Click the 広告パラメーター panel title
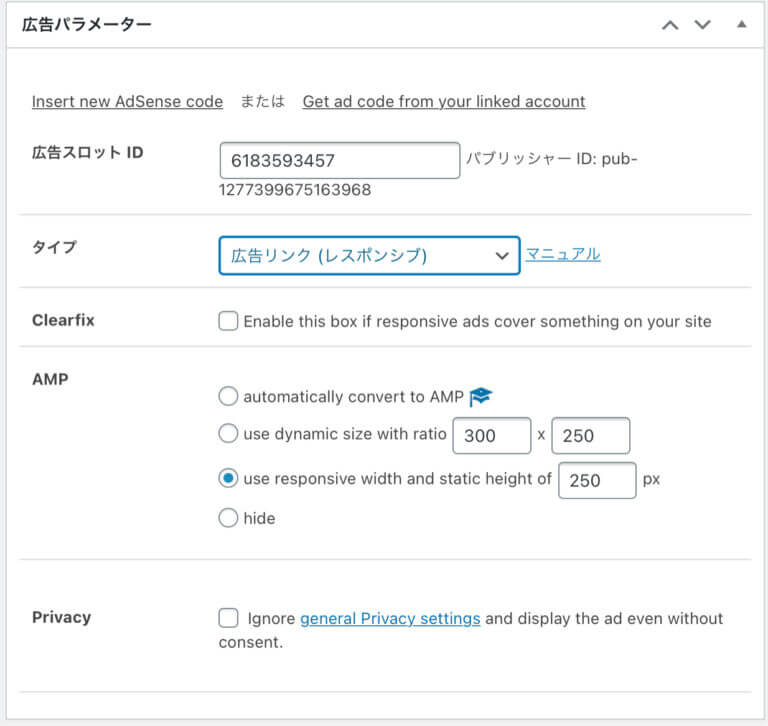 [87, 24]
